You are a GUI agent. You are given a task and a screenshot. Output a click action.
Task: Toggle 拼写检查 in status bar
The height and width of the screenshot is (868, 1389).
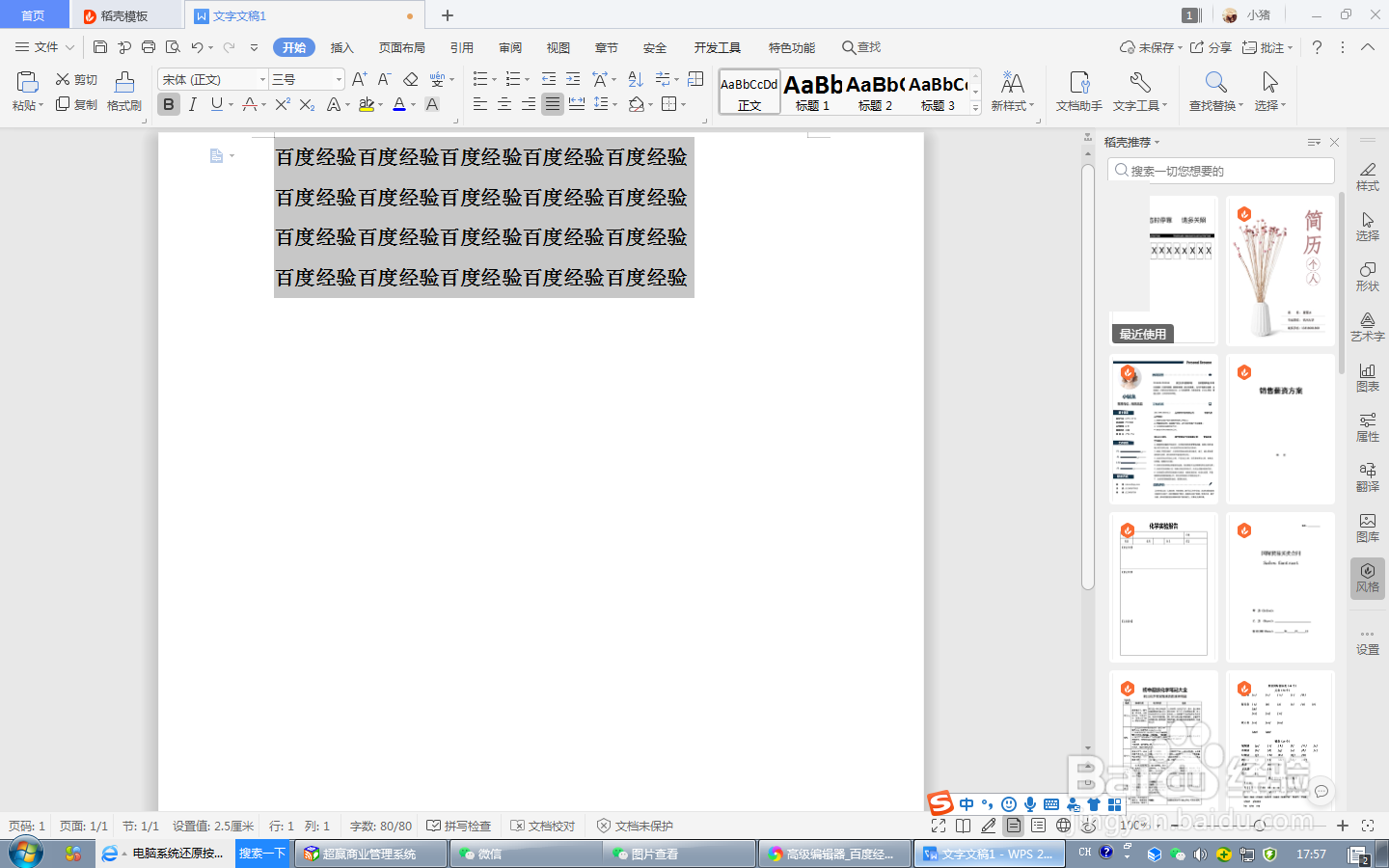[x=459, y=826]
